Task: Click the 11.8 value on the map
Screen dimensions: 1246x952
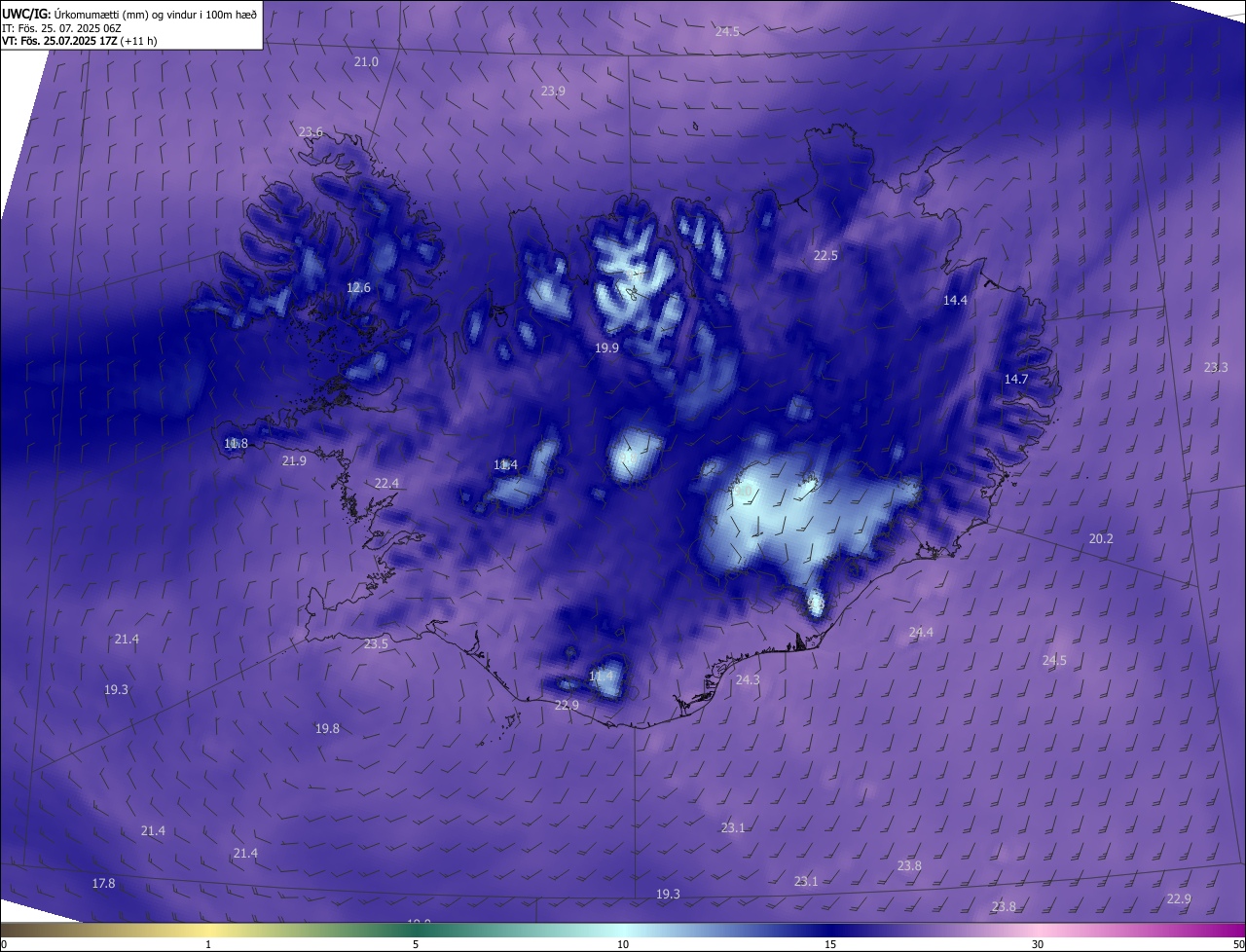Action: [236, 443]
